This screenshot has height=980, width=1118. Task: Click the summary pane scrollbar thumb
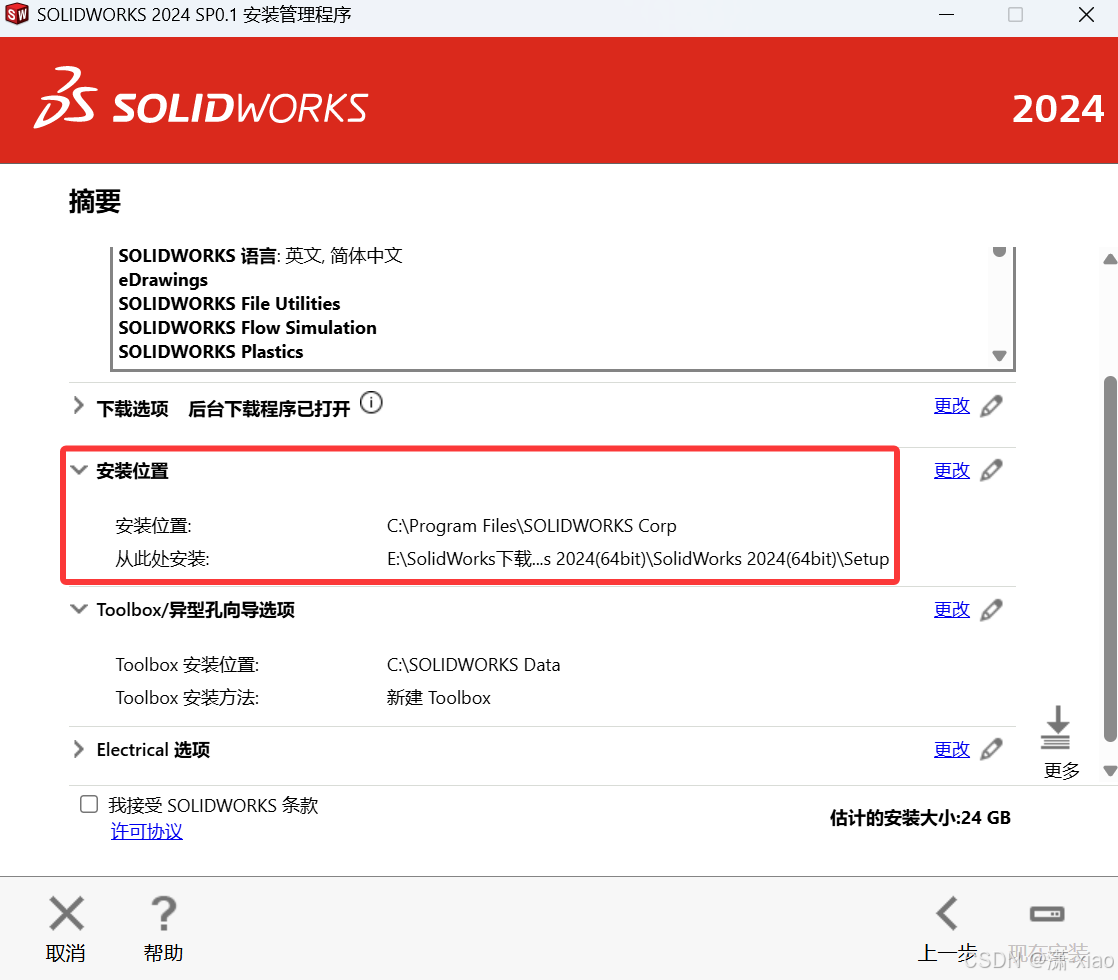[x=1109, y=560]
